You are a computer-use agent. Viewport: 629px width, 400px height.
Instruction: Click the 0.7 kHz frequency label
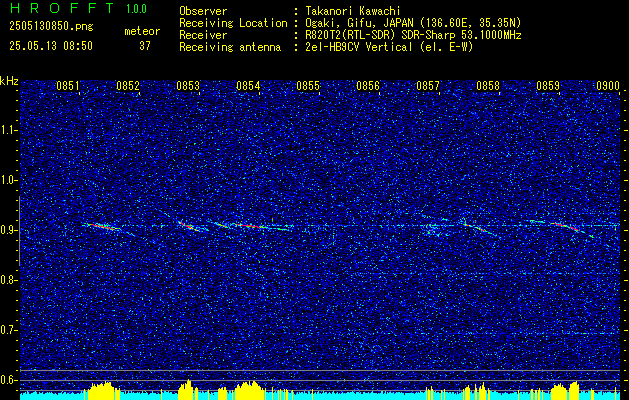pyautogui.click(x=8, y=330)
